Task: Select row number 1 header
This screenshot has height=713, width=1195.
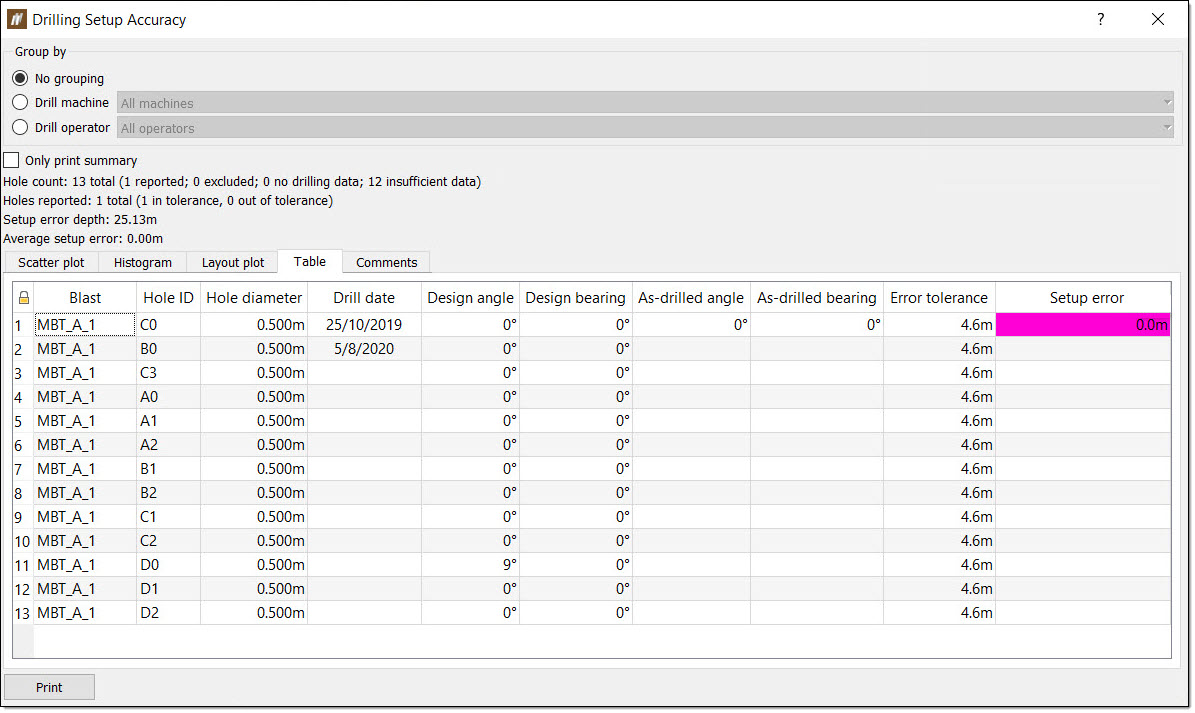Action: (23, 325)
